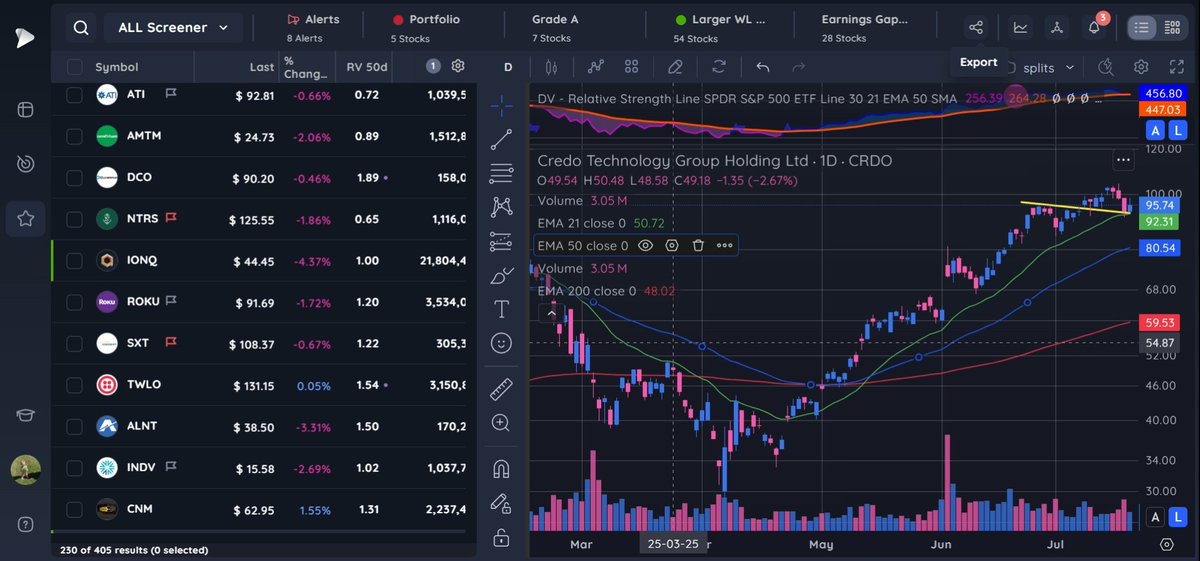
Task: Check the CNM row checkbox
Action: click(x=75, y=509)
